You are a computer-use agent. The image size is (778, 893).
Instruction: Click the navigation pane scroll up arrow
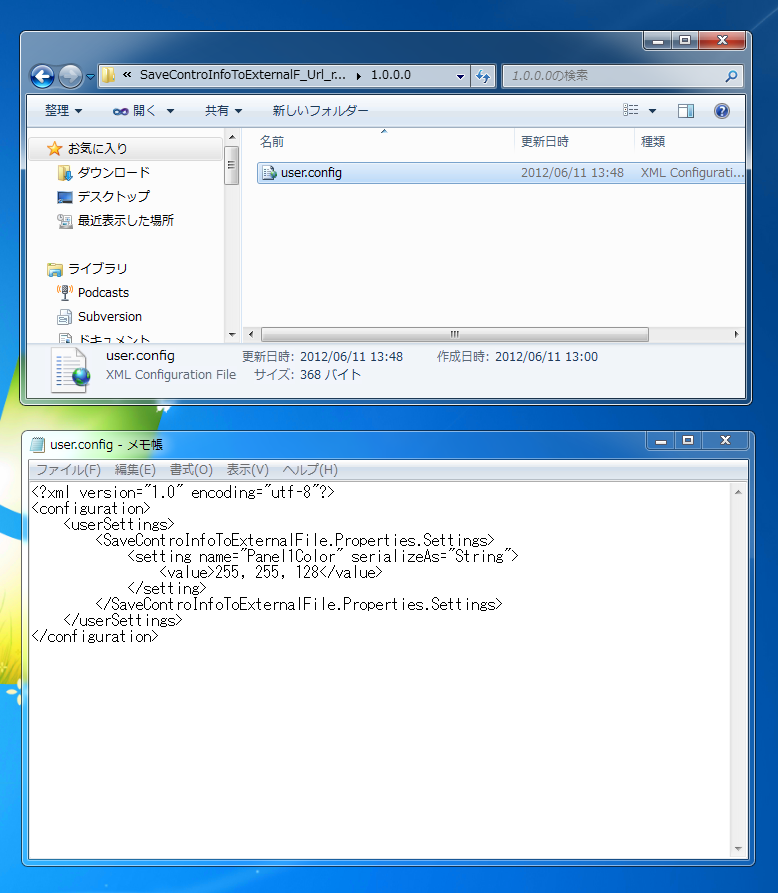[x=232, y=137]
